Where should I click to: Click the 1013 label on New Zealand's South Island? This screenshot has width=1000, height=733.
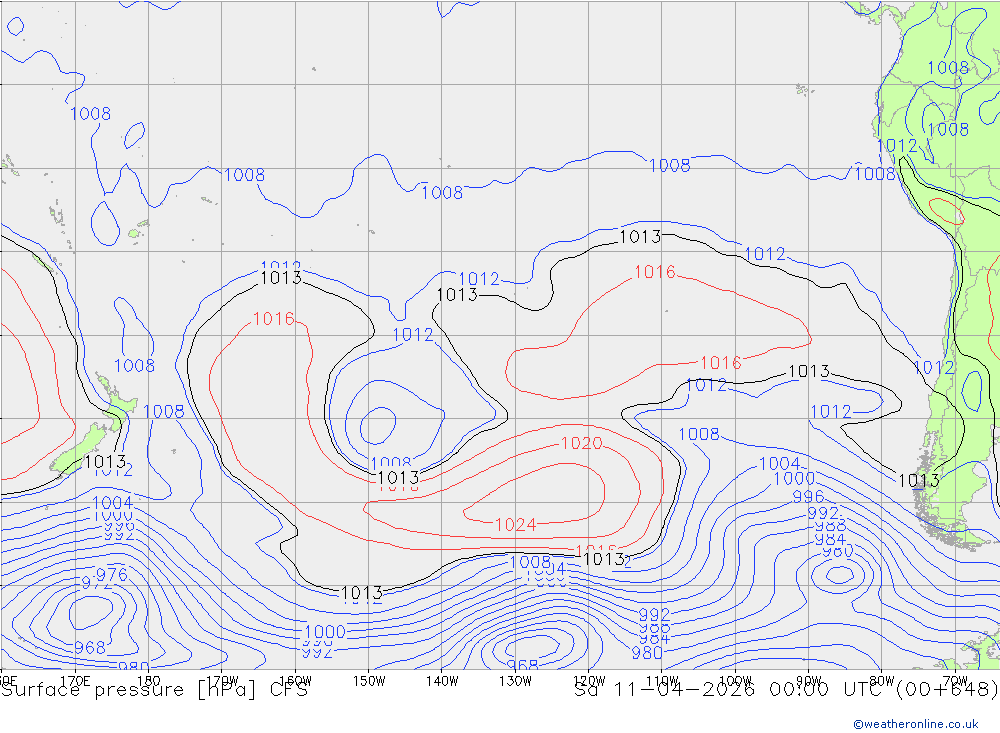click(x=105, y=461)
